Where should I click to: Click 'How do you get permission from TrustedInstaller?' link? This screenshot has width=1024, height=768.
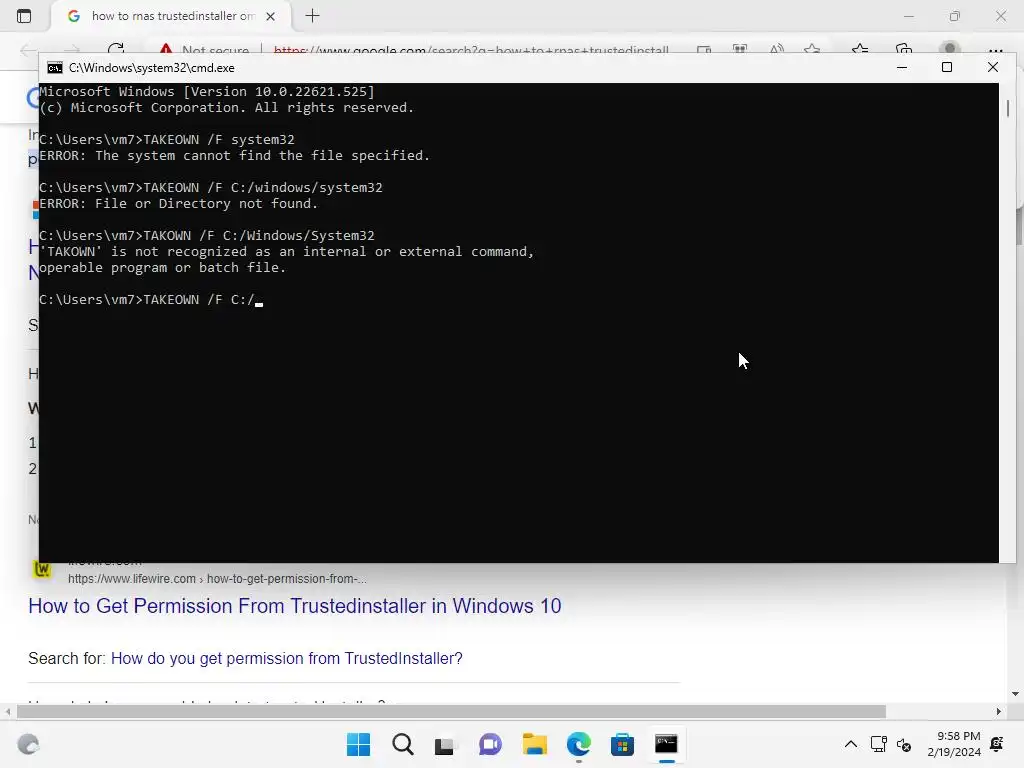tap(287, 658)
